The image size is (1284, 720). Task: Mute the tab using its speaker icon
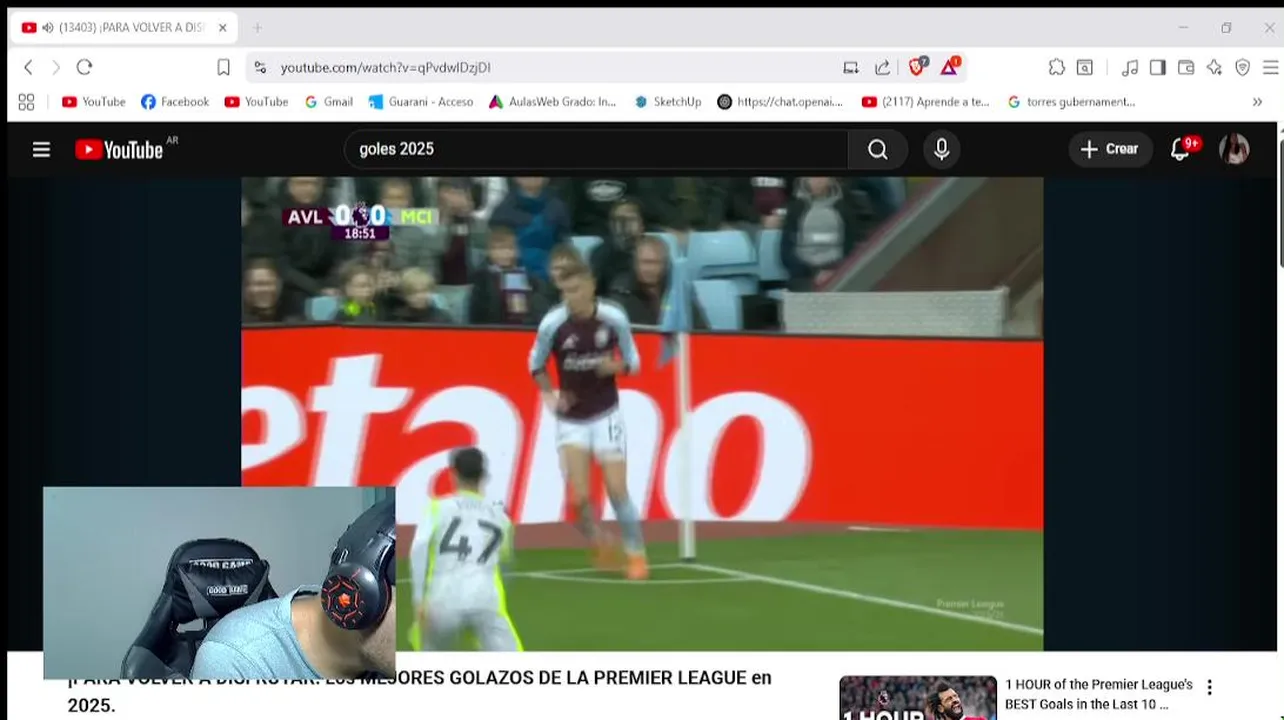tap(48, 27)
